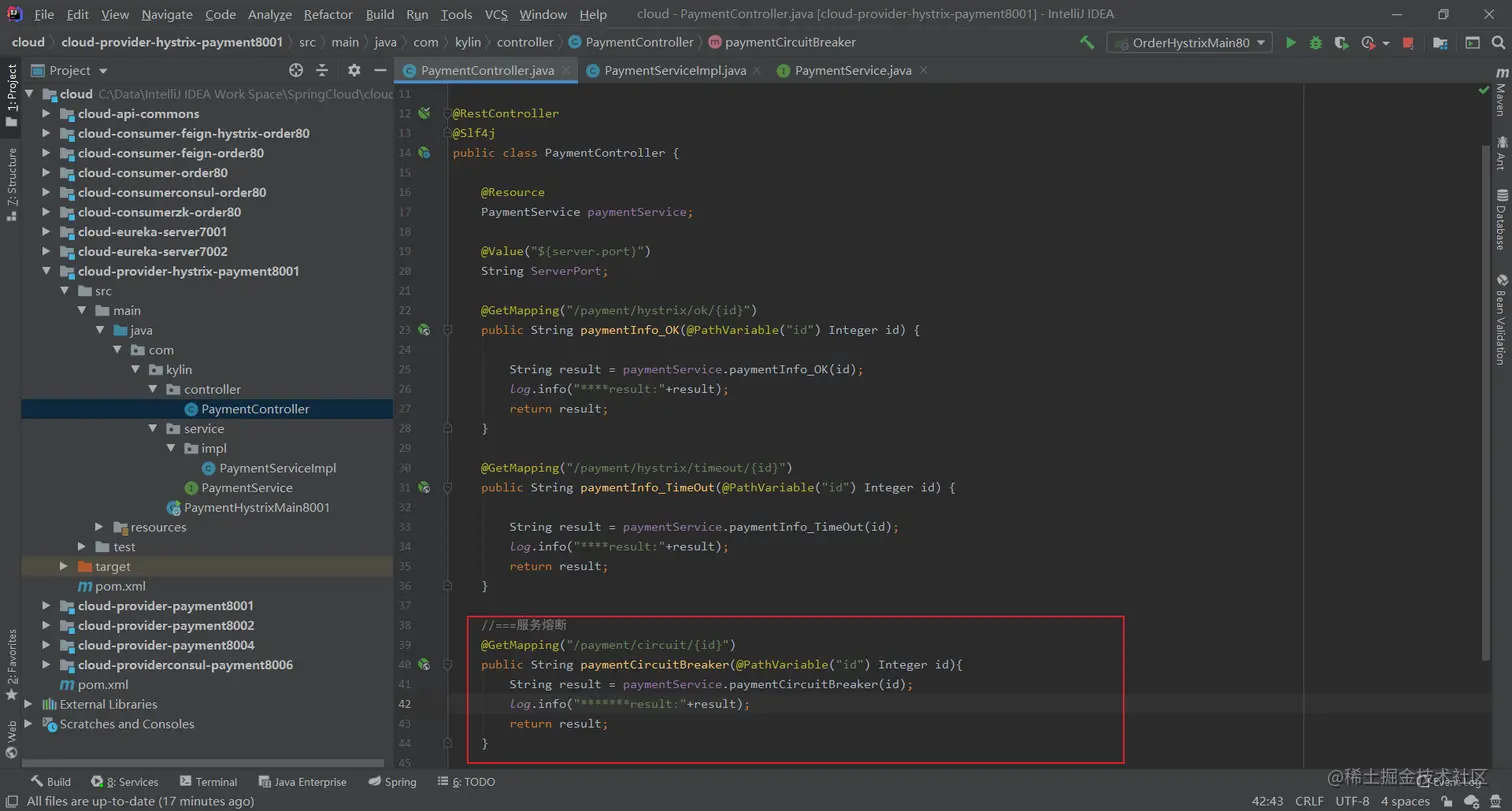Open the Refactor menu
The width and height of the screenshot is (1512, 811).
click(x=328, y=14)
